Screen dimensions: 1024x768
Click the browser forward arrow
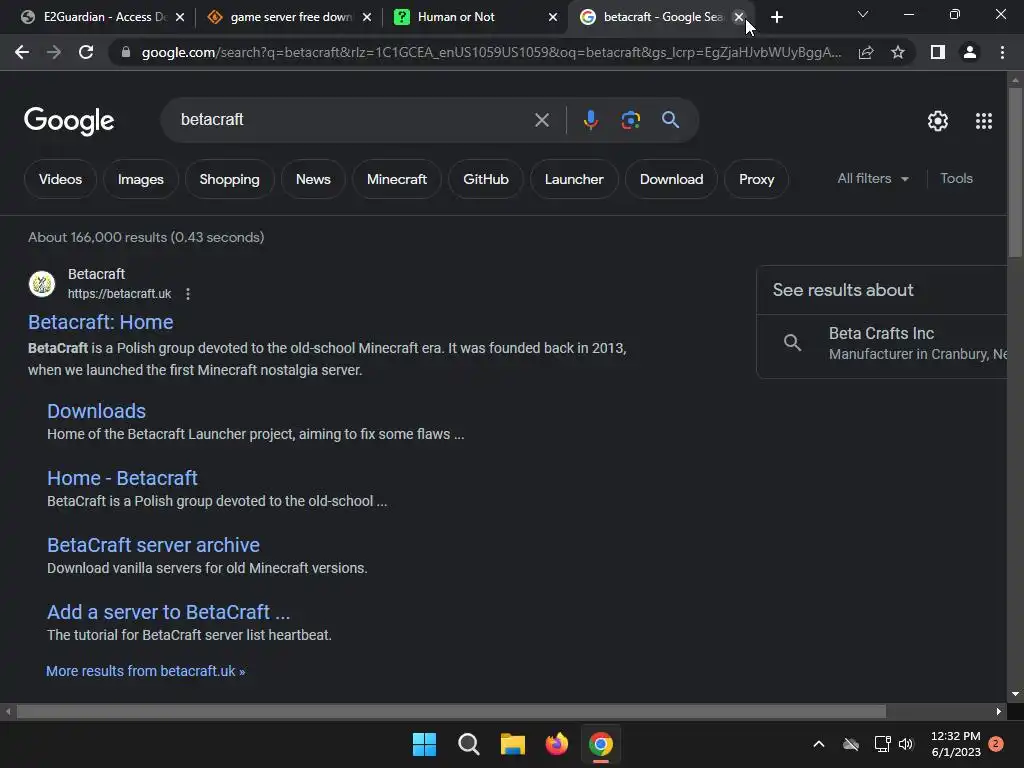[x=54, y=52]
